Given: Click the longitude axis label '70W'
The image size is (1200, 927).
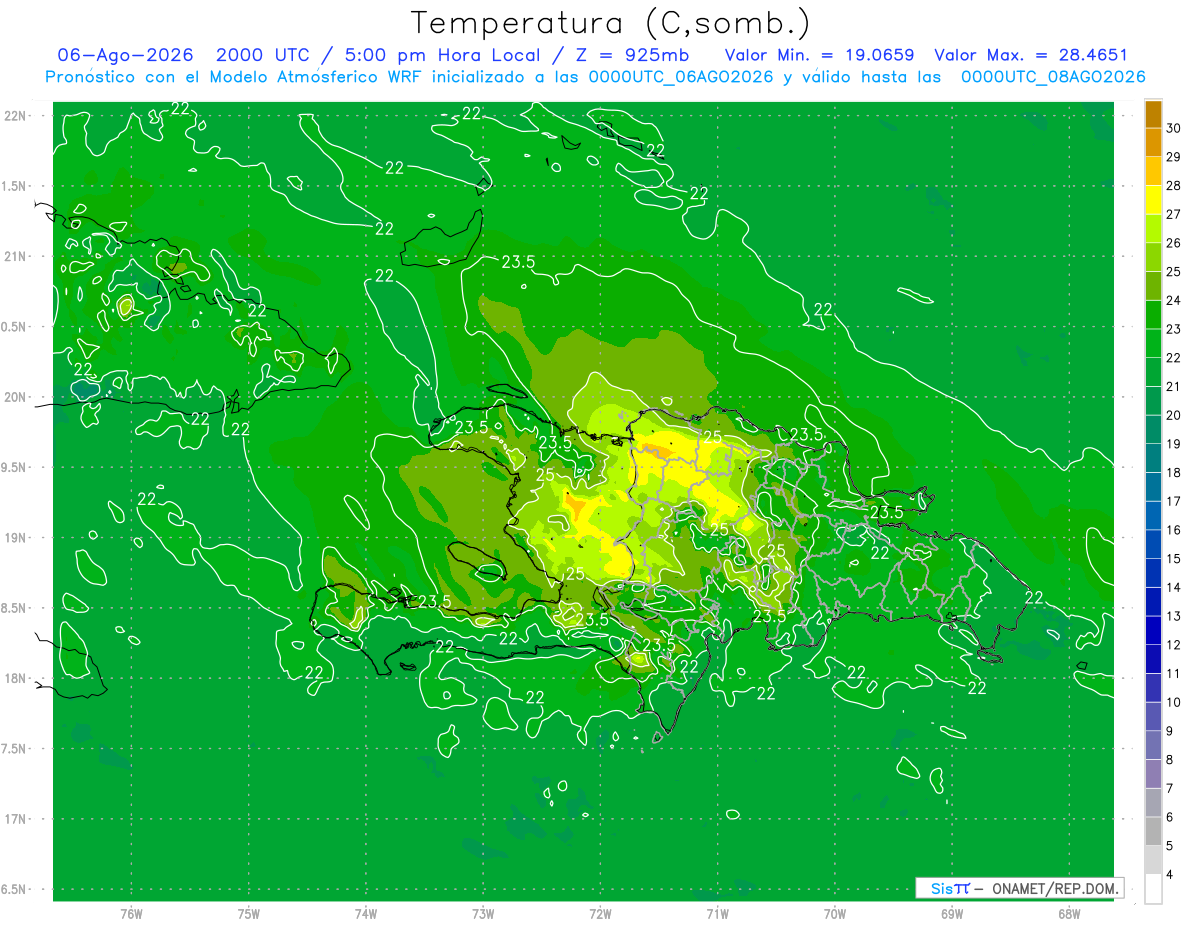Looking at the screenshot, I should 834,914.
